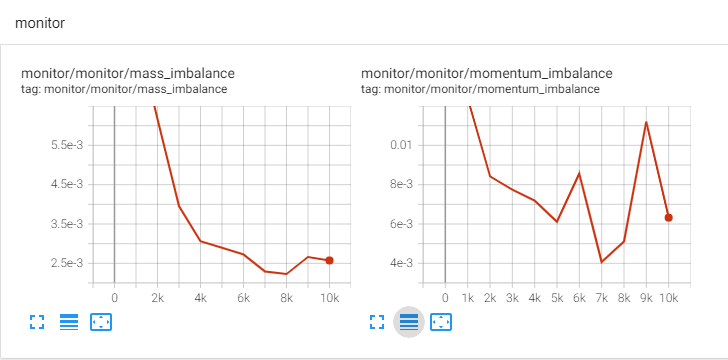Toggle y-axis log scale for momentum_imbalance chart

click(409, 322)
